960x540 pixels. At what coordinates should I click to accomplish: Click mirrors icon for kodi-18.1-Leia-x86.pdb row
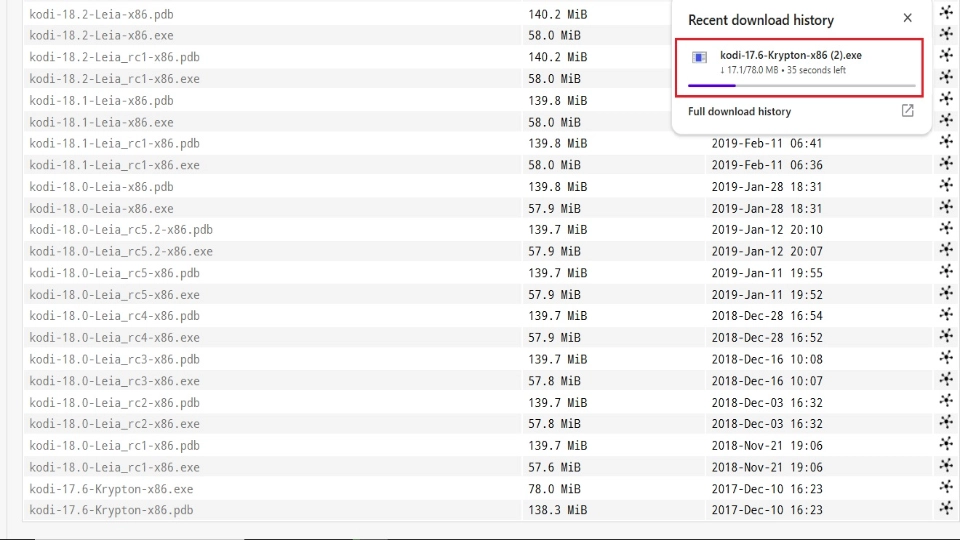(947, 99)
